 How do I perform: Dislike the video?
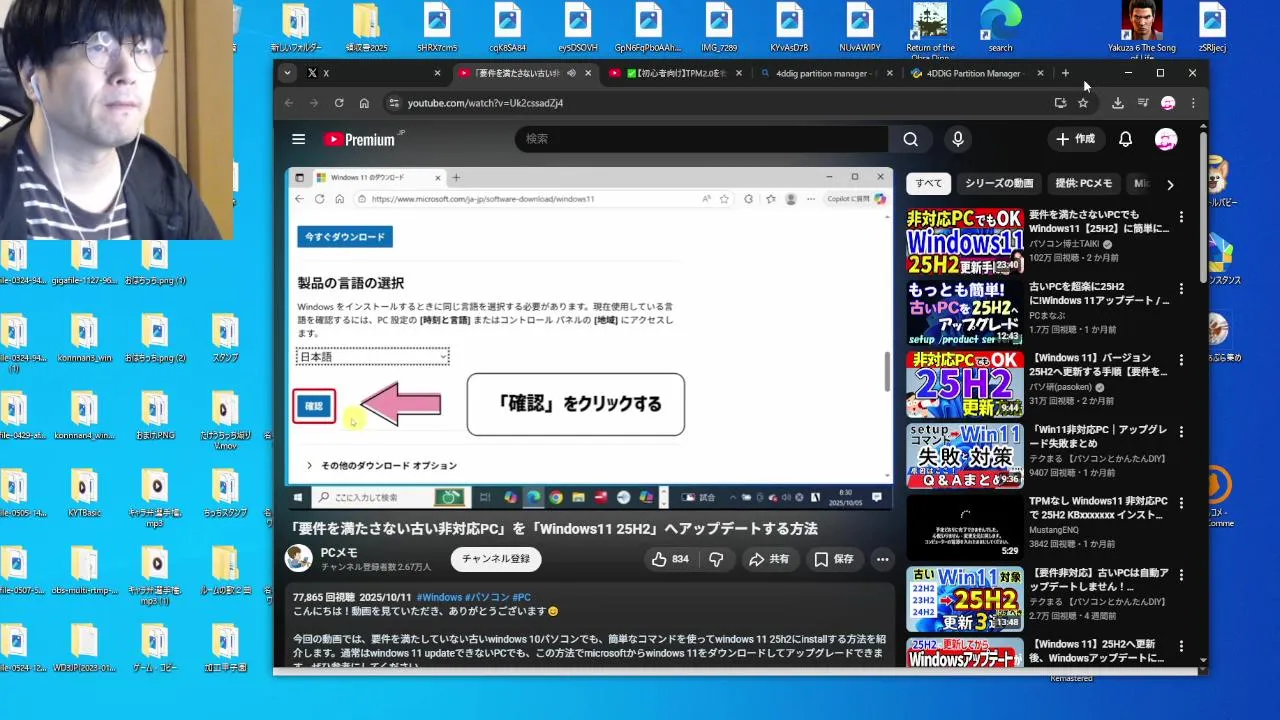tap(716, 559)
